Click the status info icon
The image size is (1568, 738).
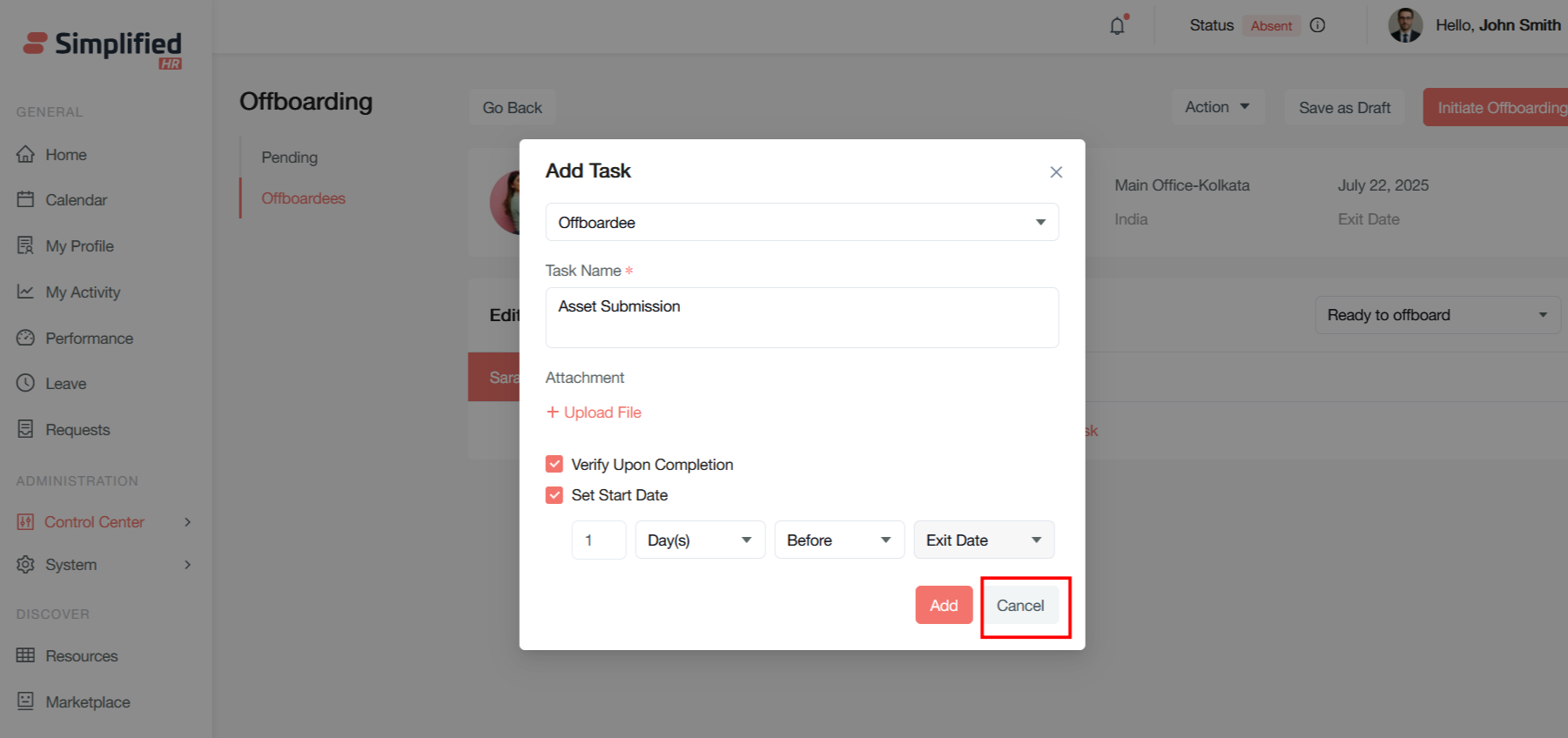point(1317,25)
